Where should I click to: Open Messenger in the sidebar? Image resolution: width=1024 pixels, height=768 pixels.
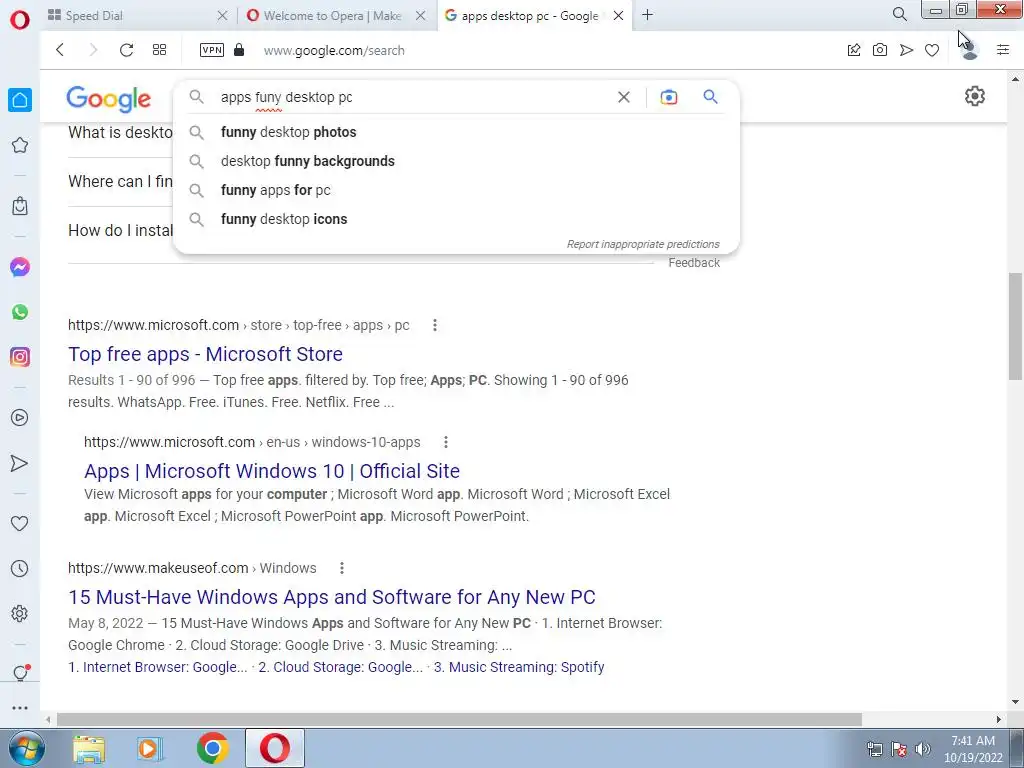pos(20,267)
